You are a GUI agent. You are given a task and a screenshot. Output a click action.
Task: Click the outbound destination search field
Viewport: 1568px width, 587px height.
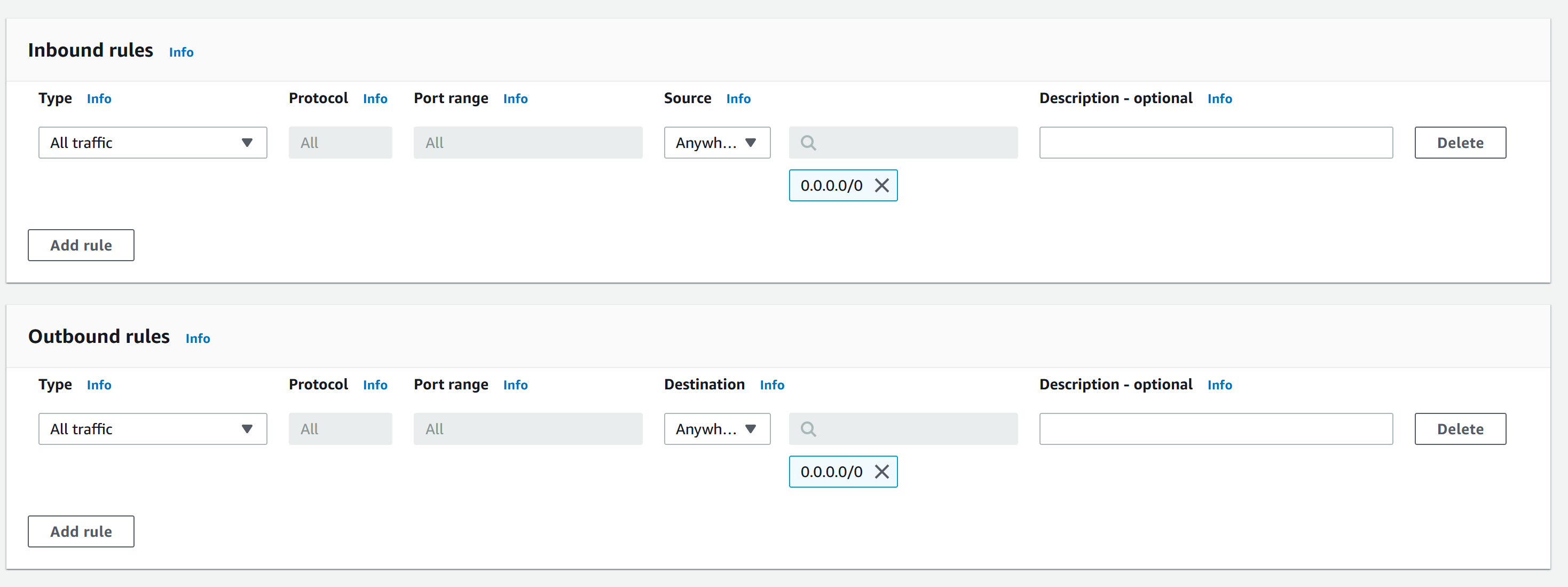(x=913, y=429)
